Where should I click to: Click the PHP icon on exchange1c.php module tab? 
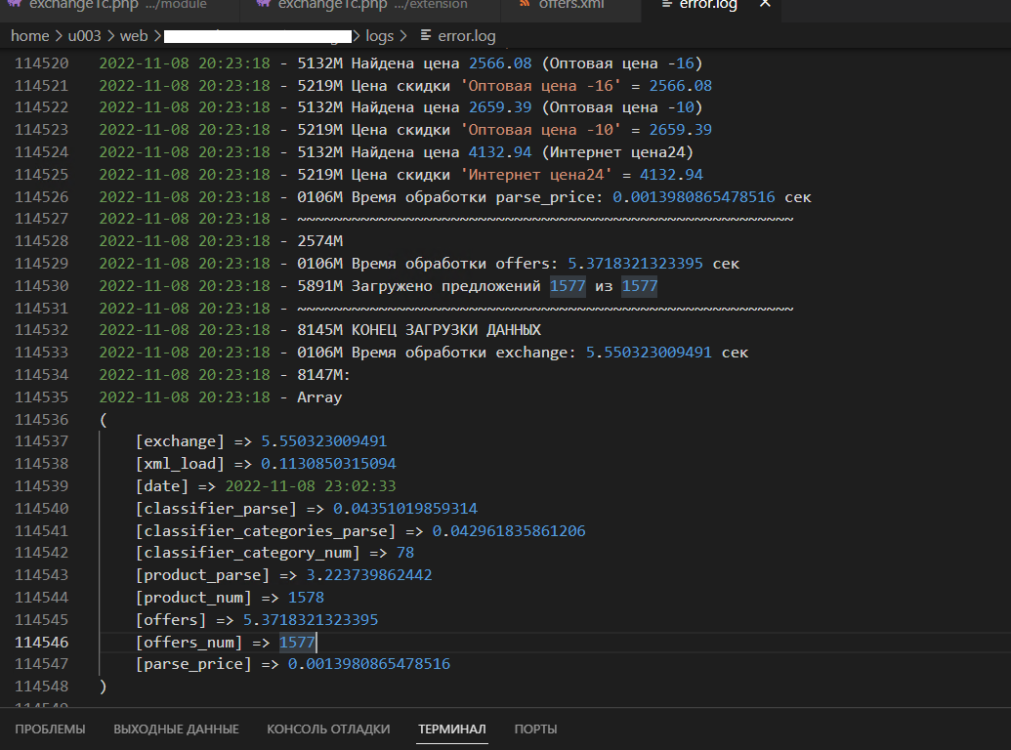click(12, 5)
